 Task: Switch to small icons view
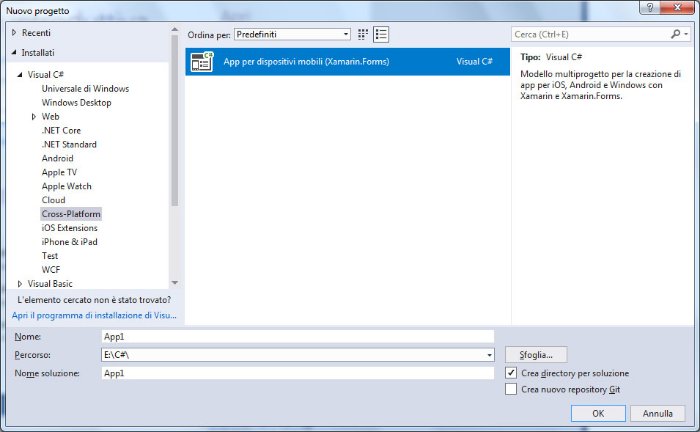click(362, 34)
